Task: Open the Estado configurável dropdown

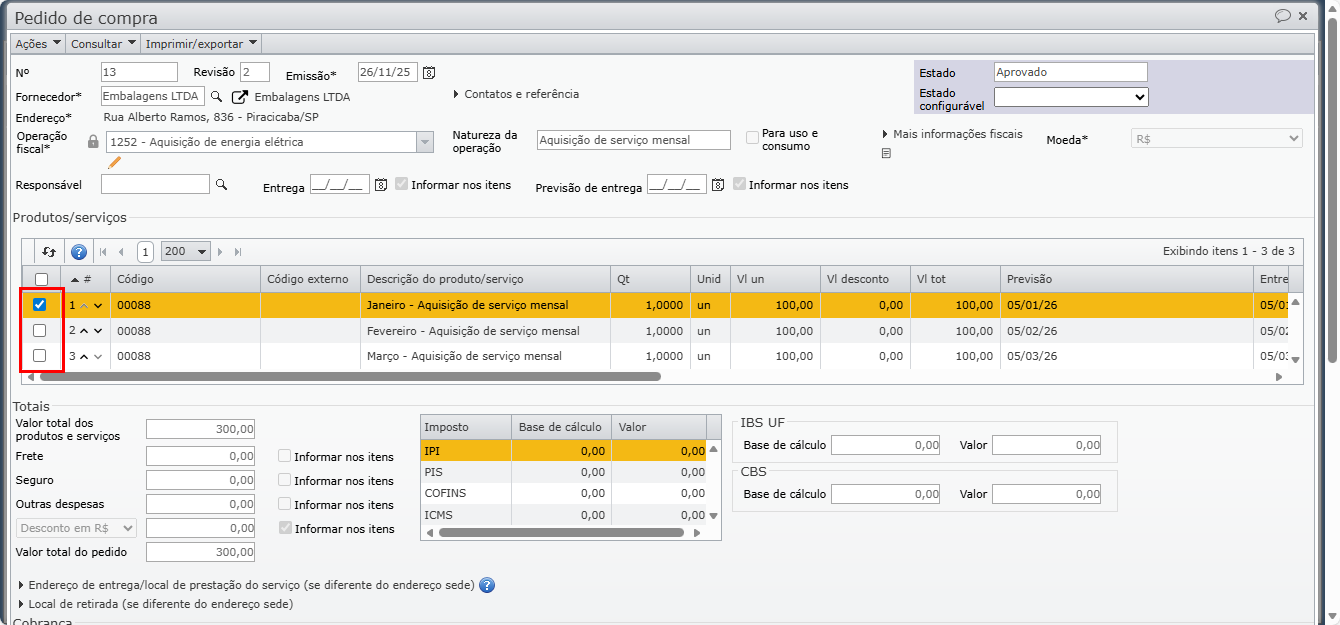Action: coord(1071,97)
